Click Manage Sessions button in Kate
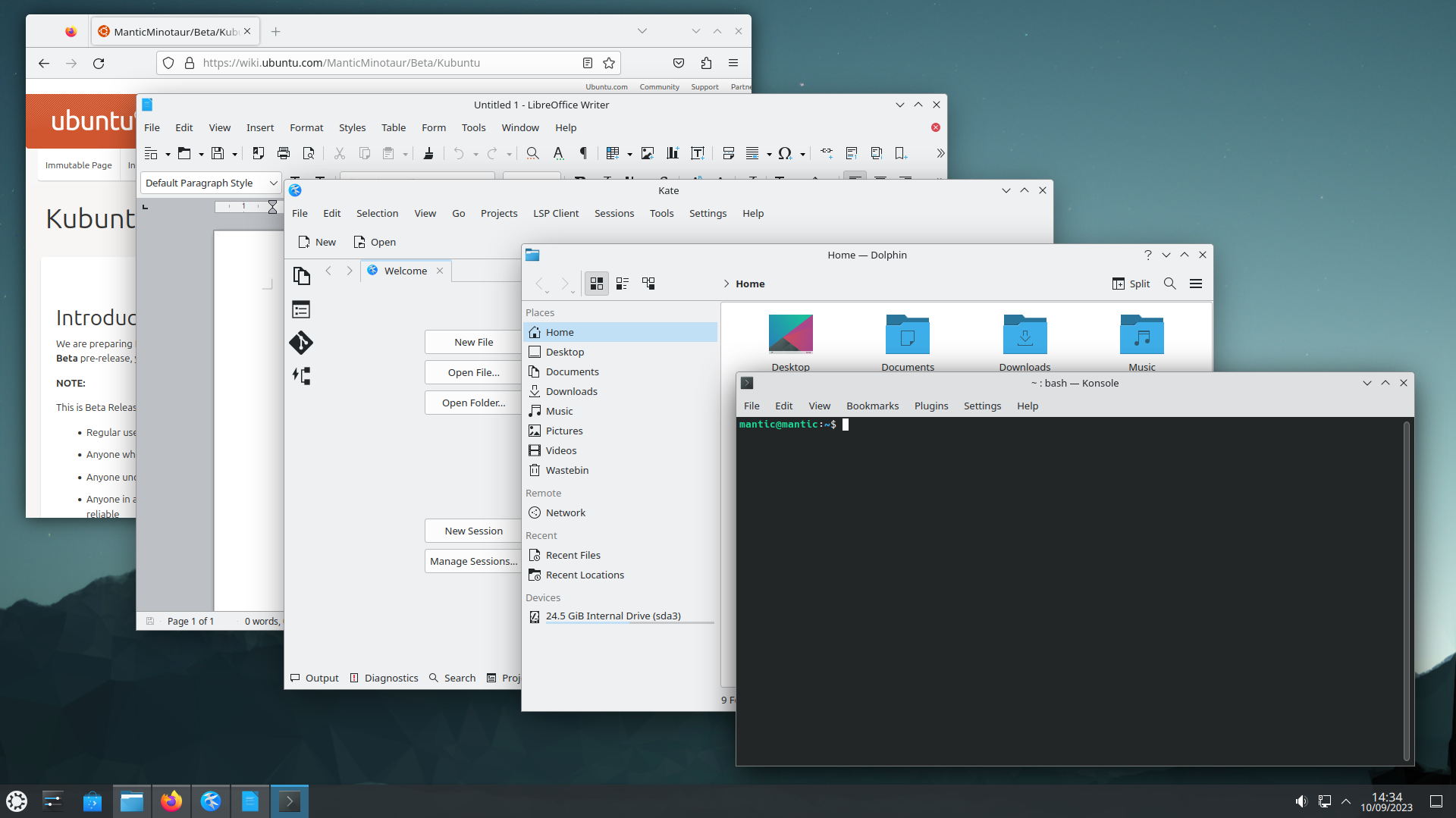The height and width of the screenshot is (818, 1456). [x=473, y=561]
